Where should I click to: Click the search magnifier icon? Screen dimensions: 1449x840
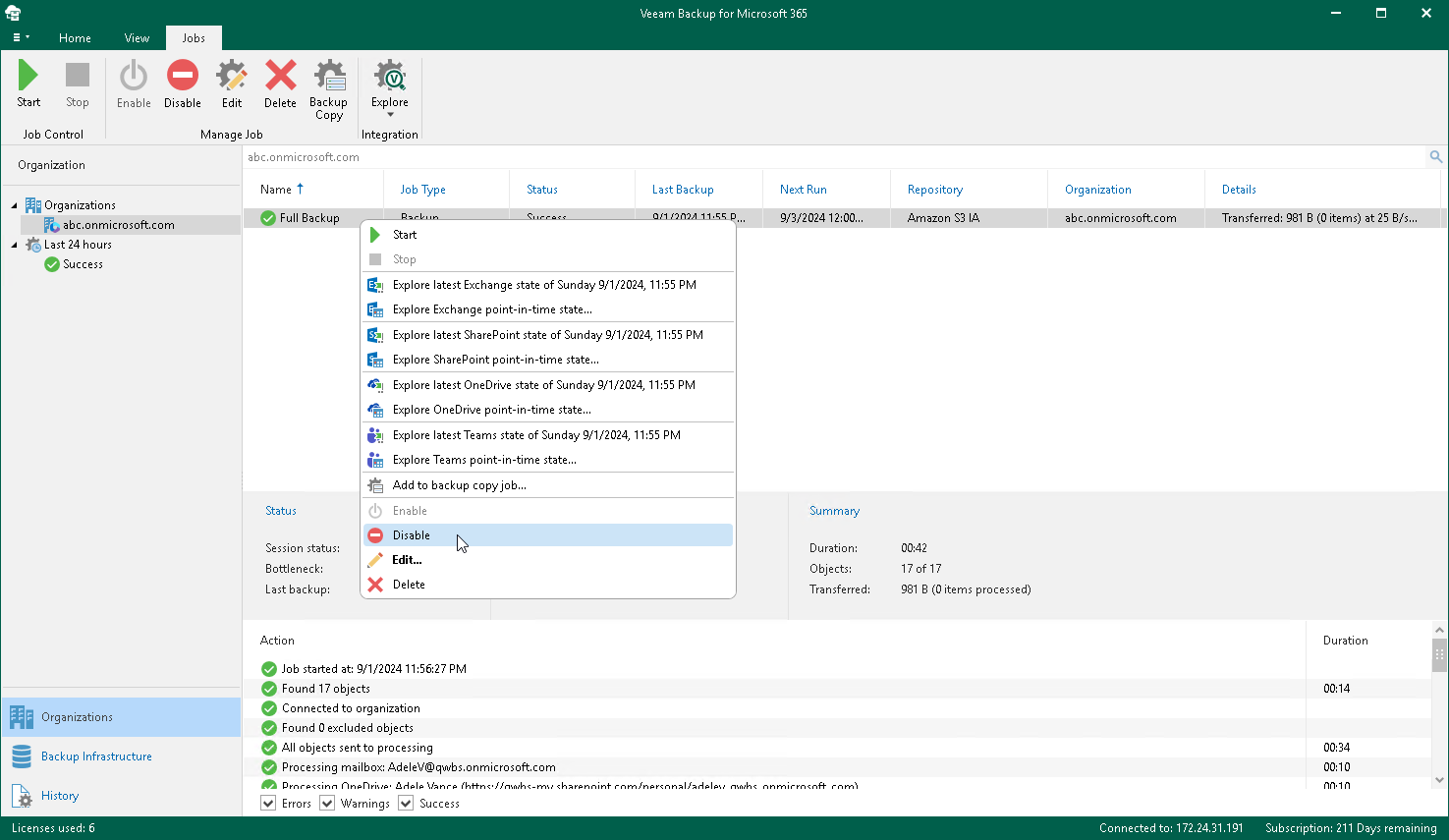[1435, 157]
